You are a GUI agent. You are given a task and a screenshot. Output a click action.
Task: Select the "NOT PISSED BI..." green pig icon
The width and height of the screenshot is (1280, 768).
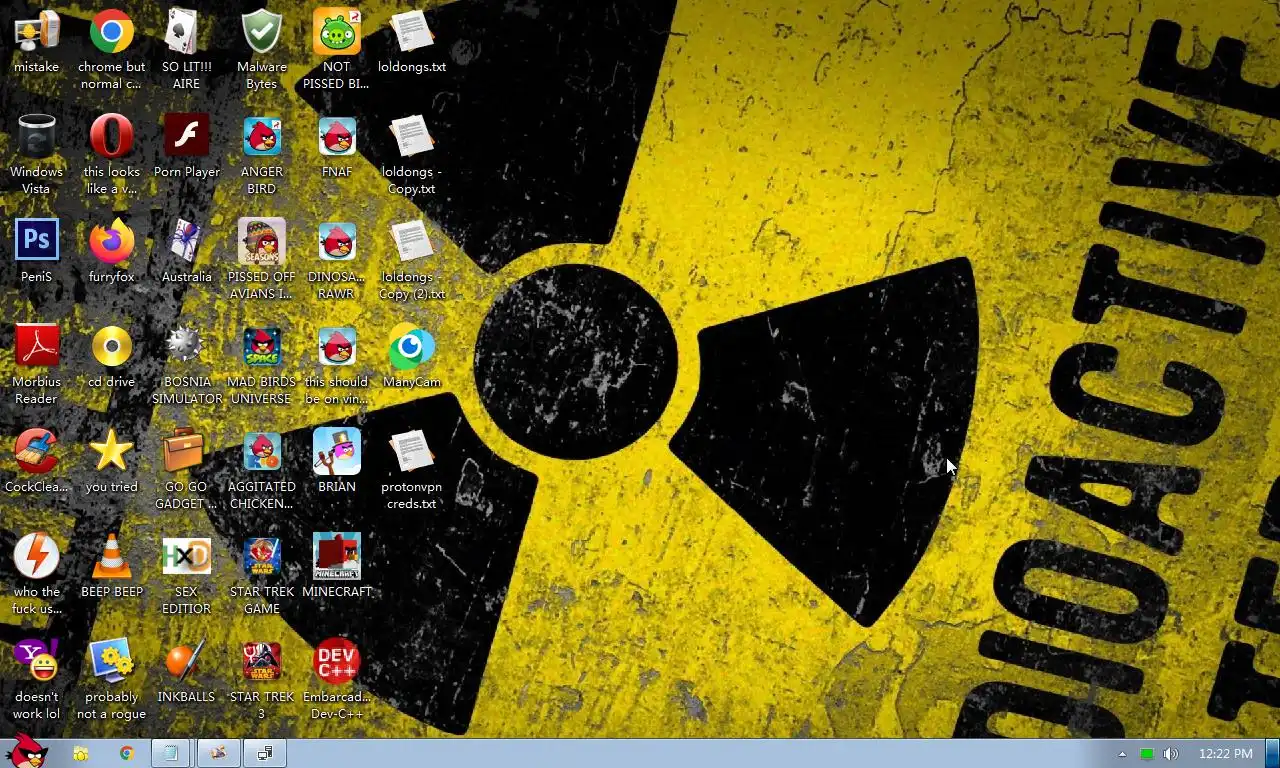[x=336, y=50]
